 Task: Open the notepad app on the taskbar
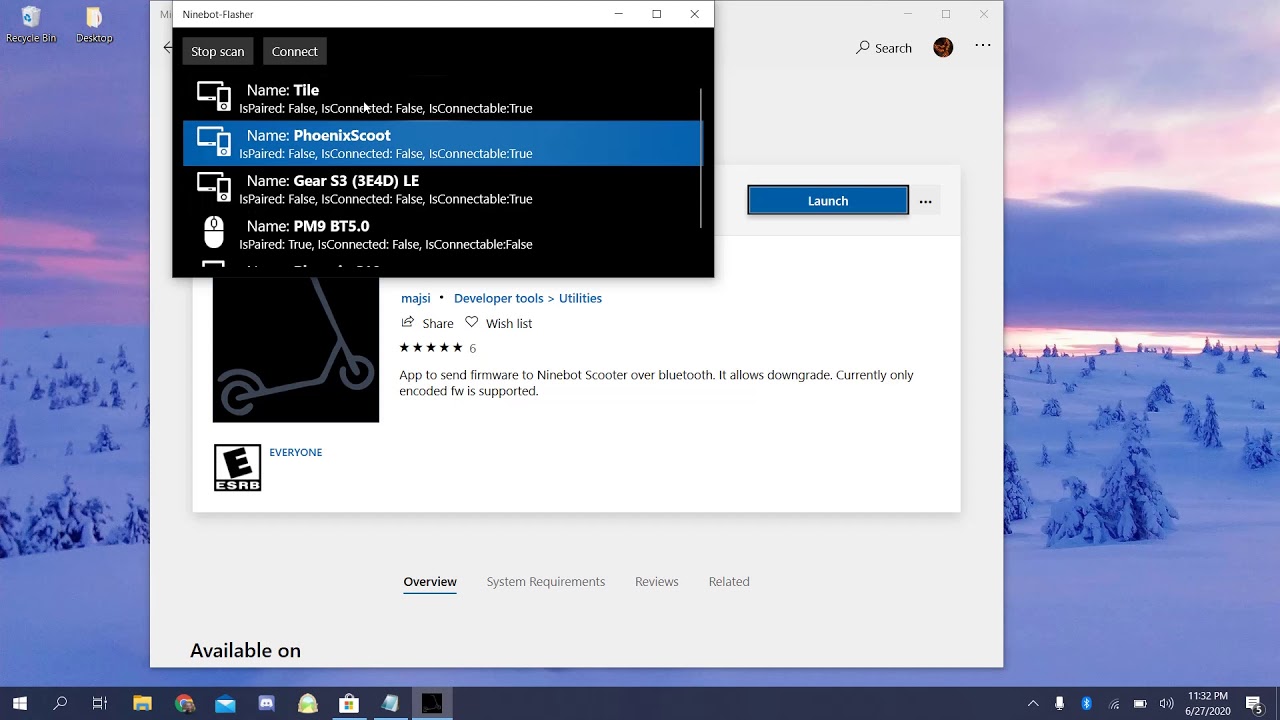pyautogui.click(x=390, y=704)
